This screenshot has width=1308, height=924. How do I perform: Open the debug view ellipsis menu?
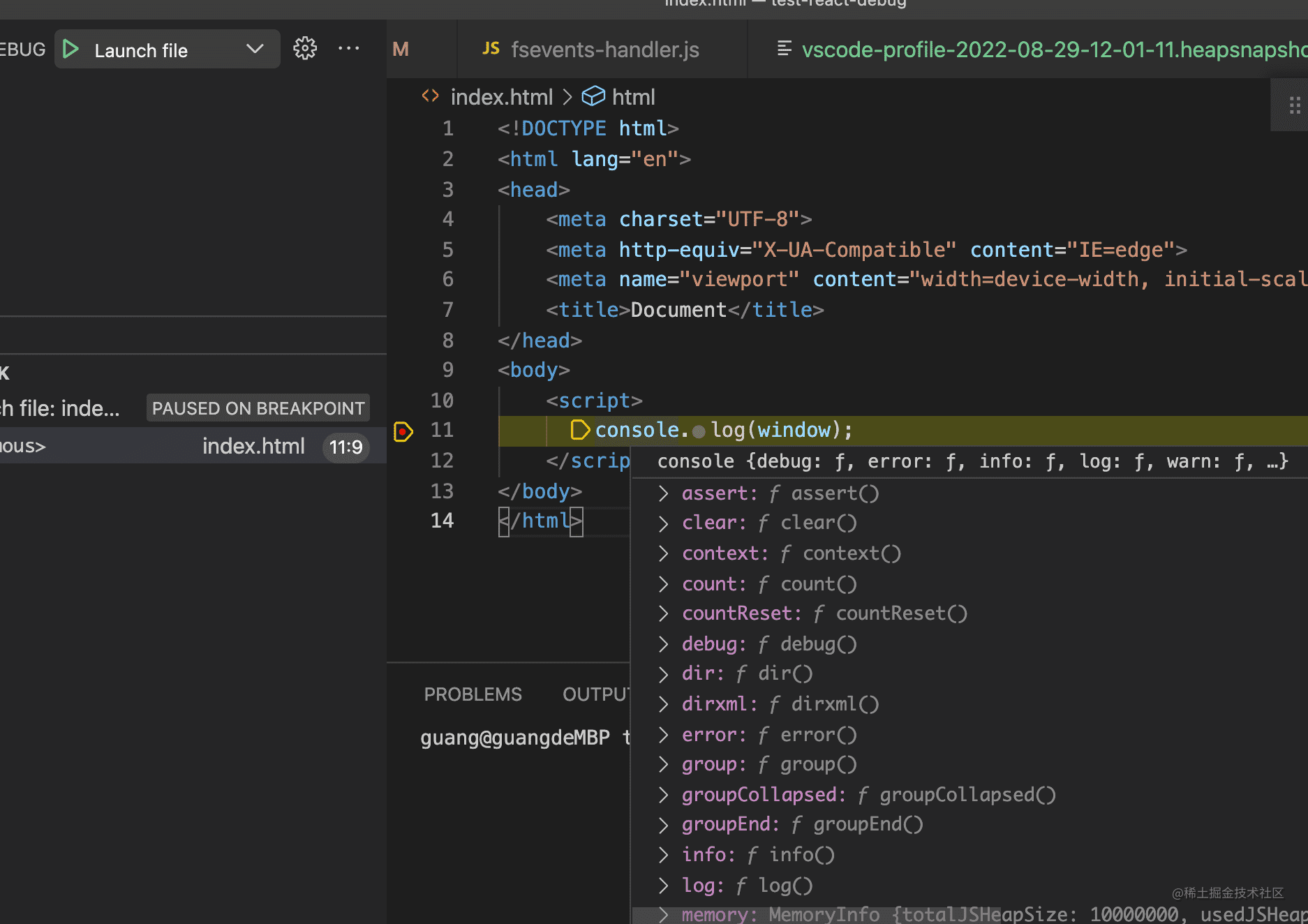click(348, 49)
